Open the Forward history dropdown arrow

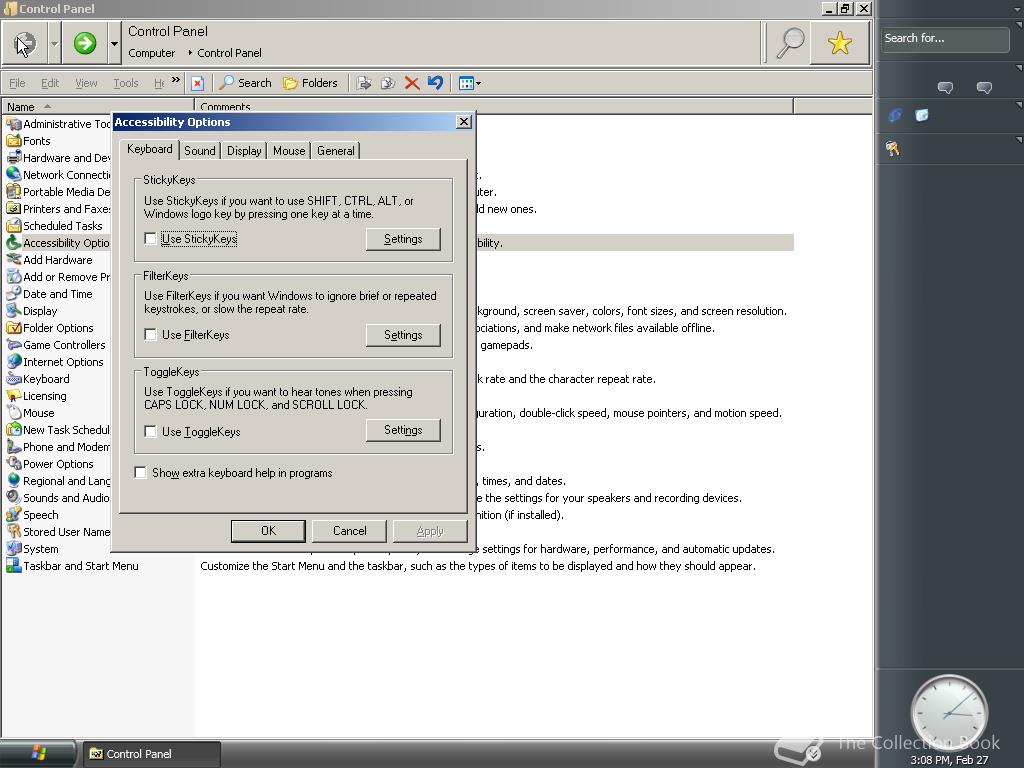point(114,43)
